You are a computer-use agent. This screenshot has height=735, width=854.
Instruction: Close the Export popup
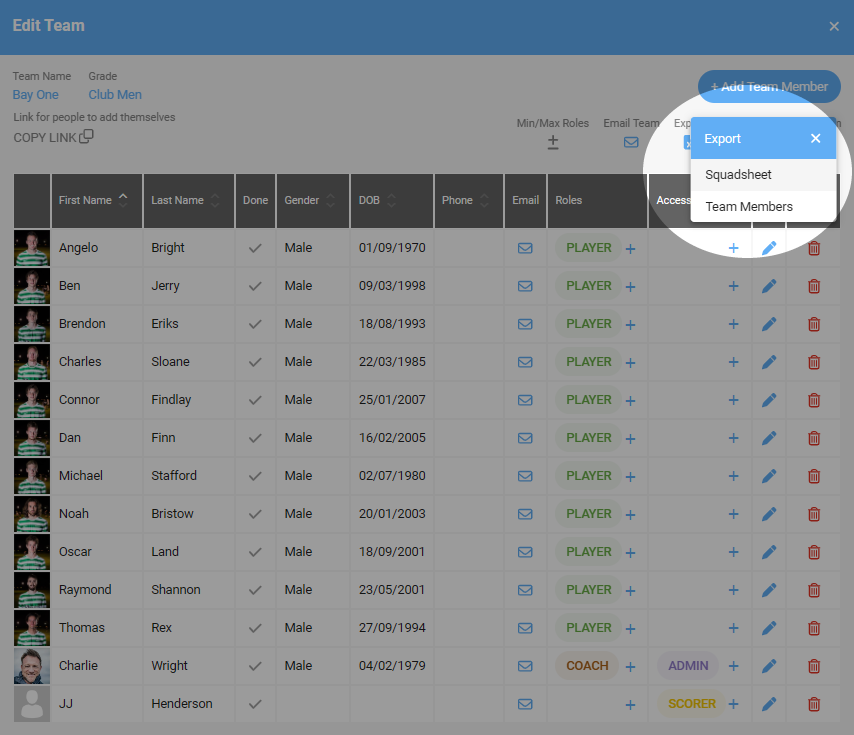[815, 138]
